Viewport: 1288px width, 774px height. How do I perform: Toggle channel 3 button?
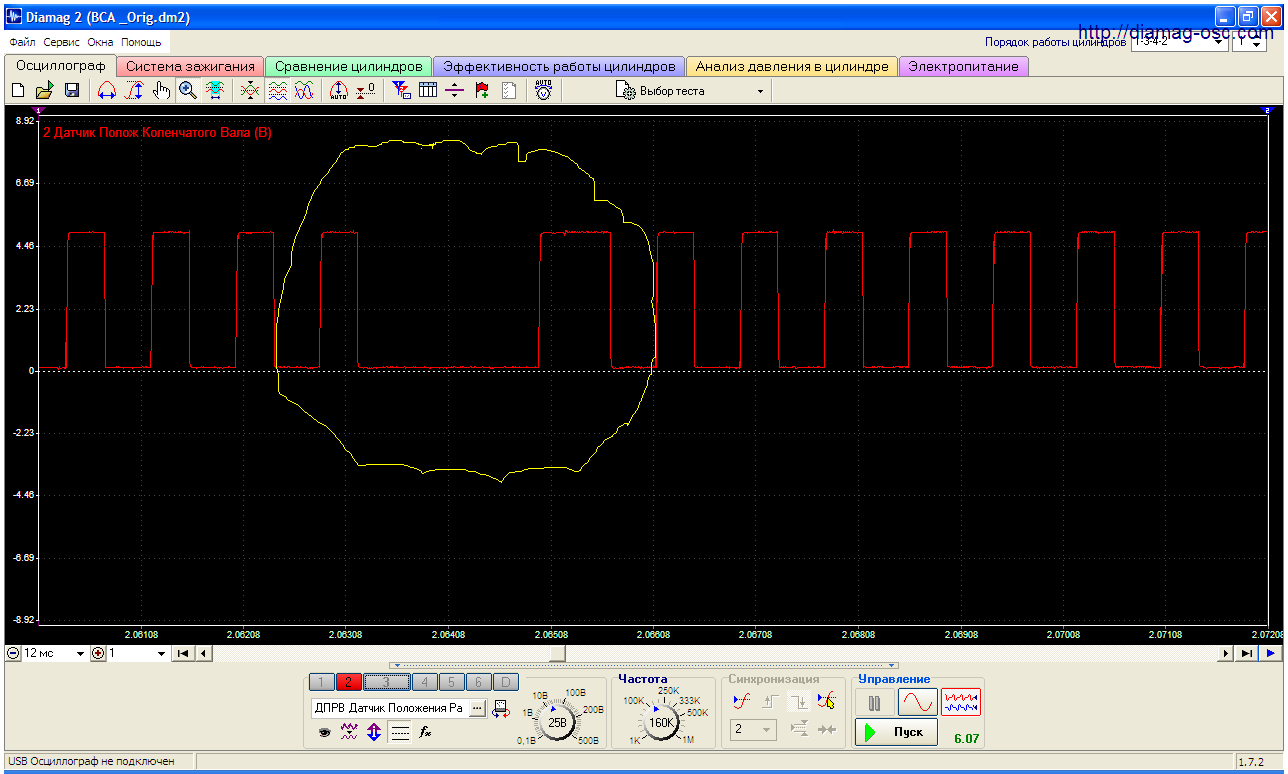tap(387, 683)
